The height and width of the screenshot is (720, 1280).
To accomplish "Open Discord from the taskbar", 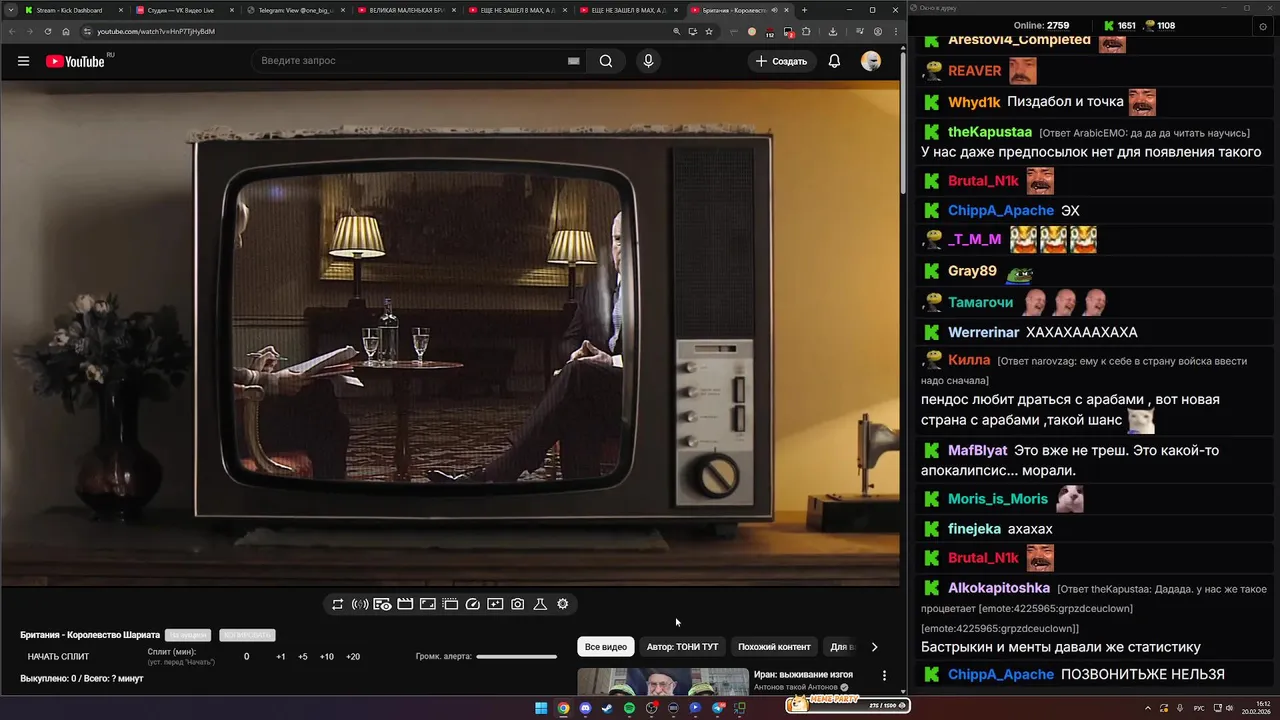I will click(585, 708).
